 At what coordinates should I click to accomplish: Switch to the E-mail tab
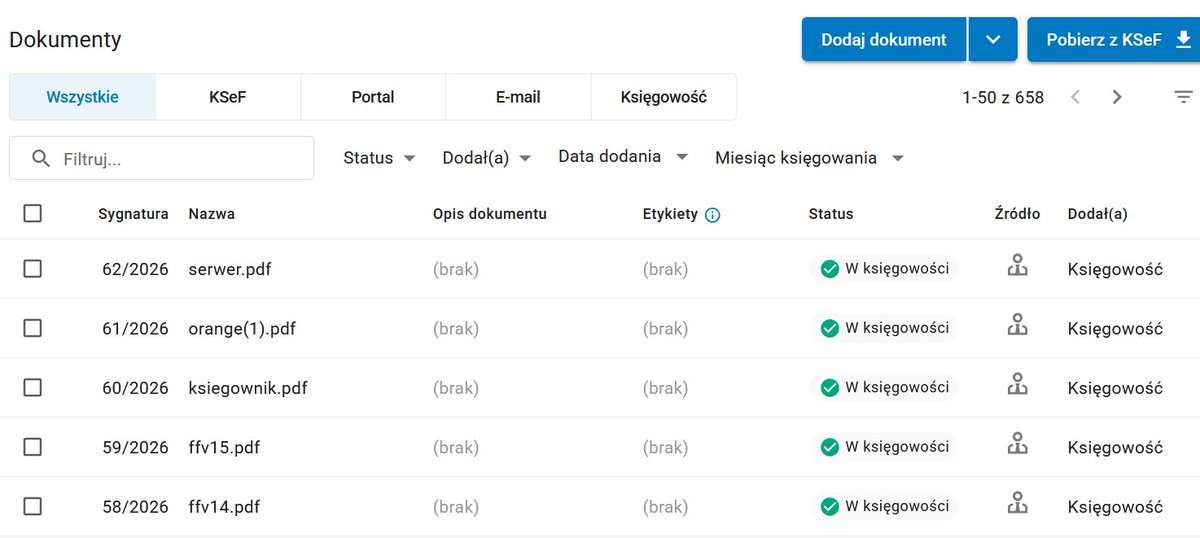pyautogui.click(x=518, y=97)
